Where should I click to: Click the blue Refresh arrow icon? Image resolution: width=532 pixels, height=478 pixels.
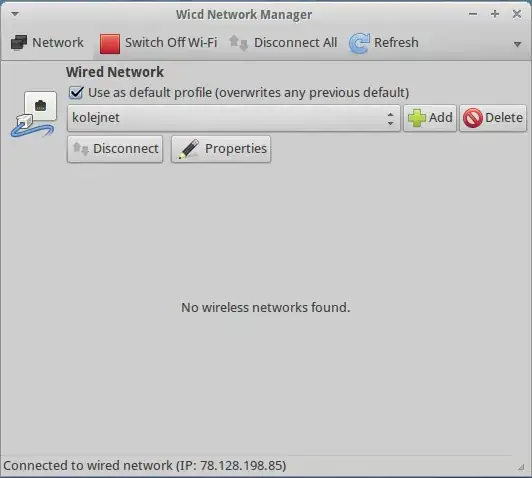[x=359, y=43]
